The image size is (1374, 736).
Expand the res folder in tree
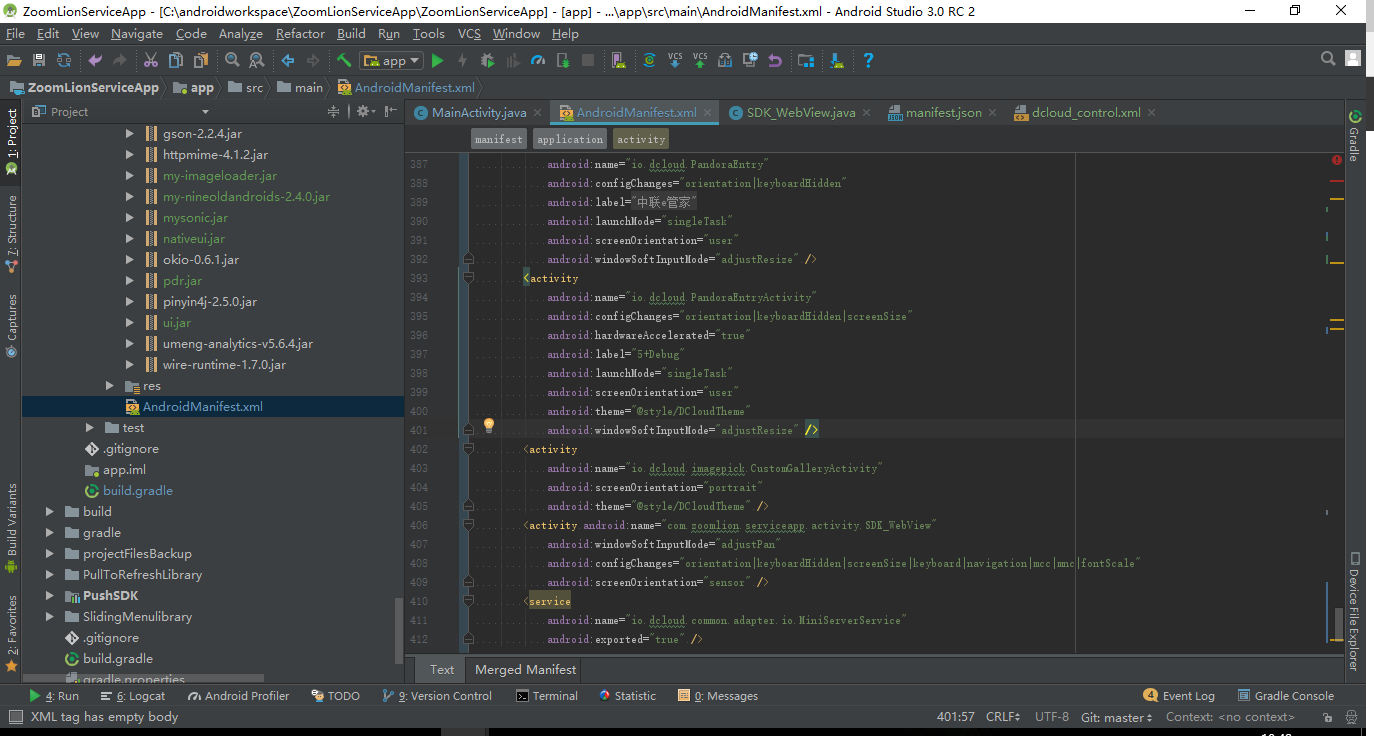[x=110, y=385]
